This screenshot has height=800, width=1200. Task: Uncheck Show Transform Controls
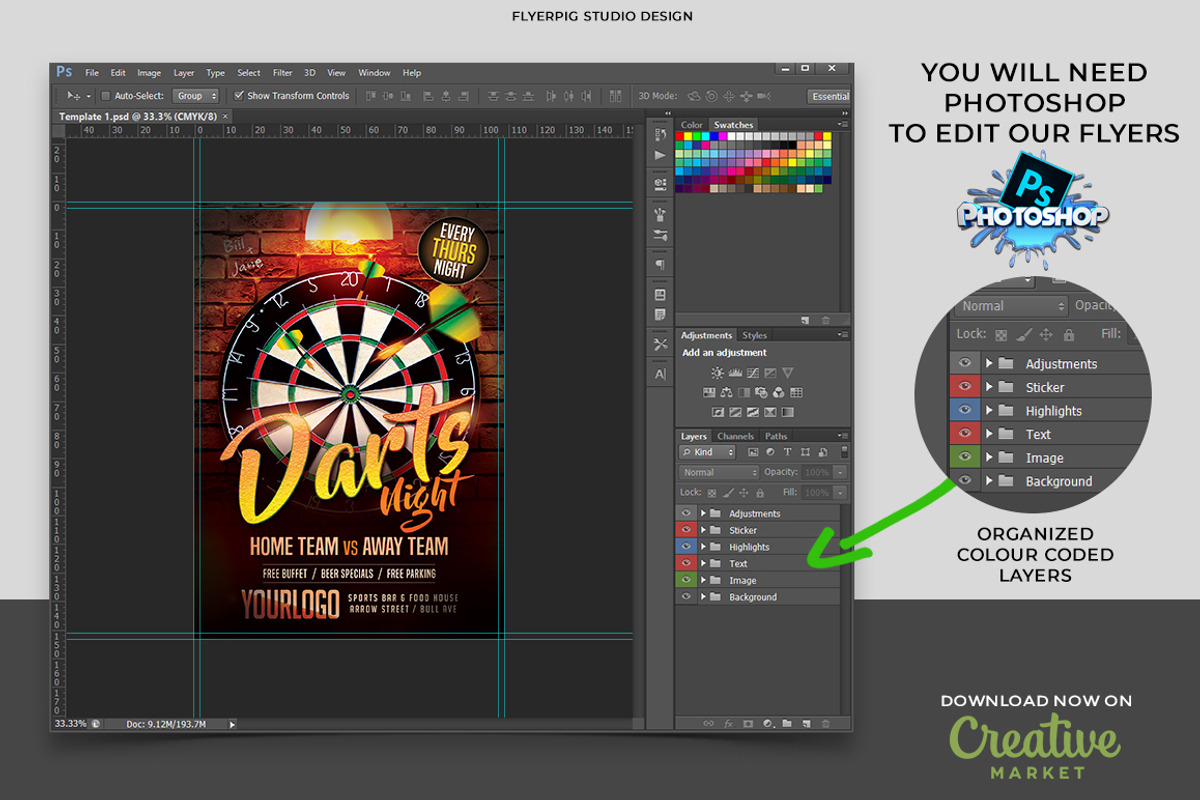click(239, 96)
